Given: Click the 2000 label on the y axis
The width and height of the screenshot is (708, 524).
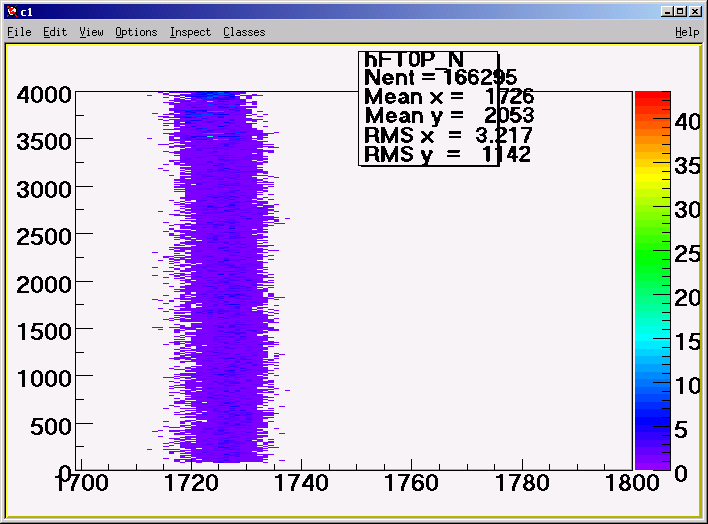Looking at the screenshot, I should (44, 285).
